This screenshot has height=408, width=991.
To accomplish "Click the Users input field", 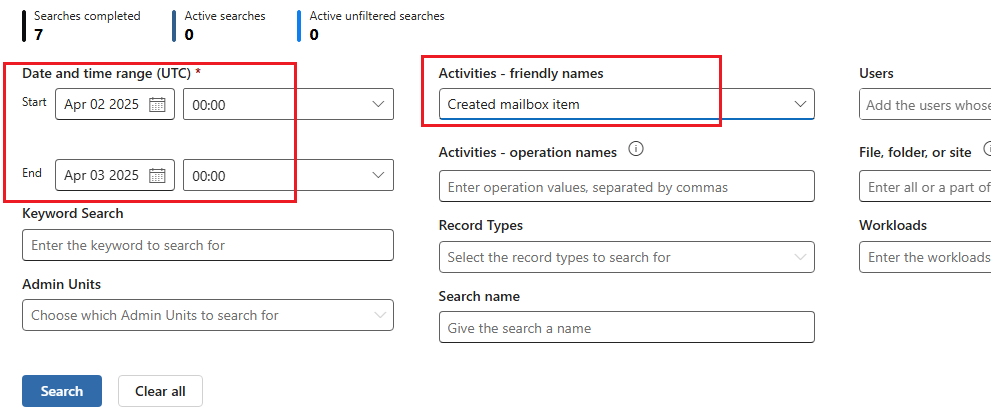I will (925, 105).
